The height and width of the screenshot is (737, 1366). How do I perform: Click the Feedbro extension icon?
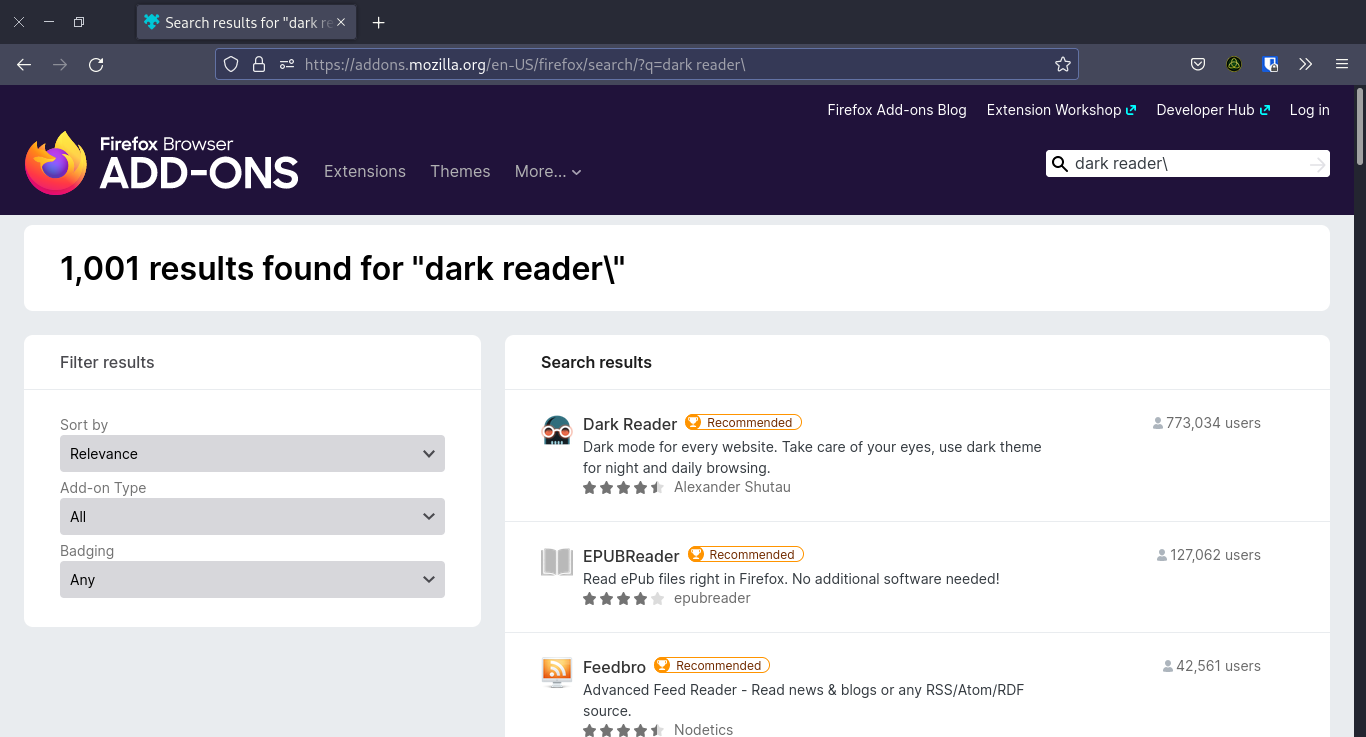coord(556,672)
